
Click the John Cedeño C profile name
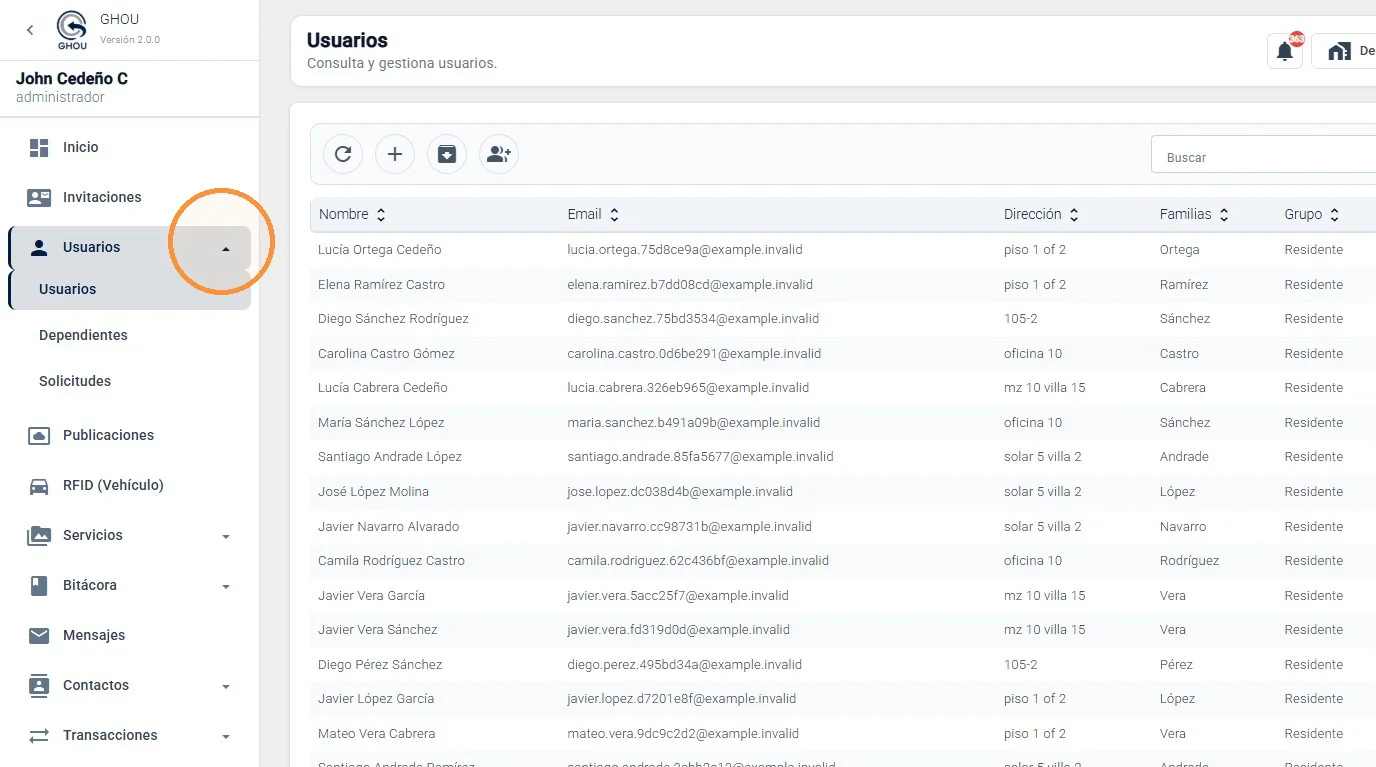coord(72,79)
